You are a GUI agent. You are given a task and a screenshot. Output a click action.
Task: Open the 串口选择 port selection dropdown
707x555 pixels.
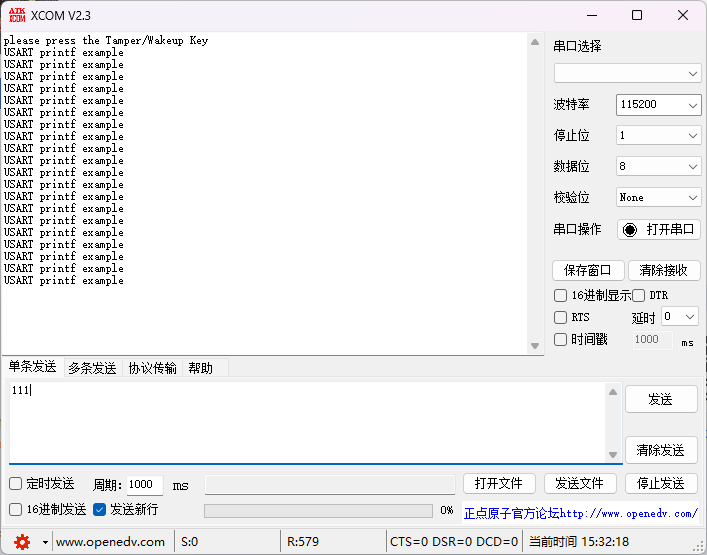tap(628, 74)
